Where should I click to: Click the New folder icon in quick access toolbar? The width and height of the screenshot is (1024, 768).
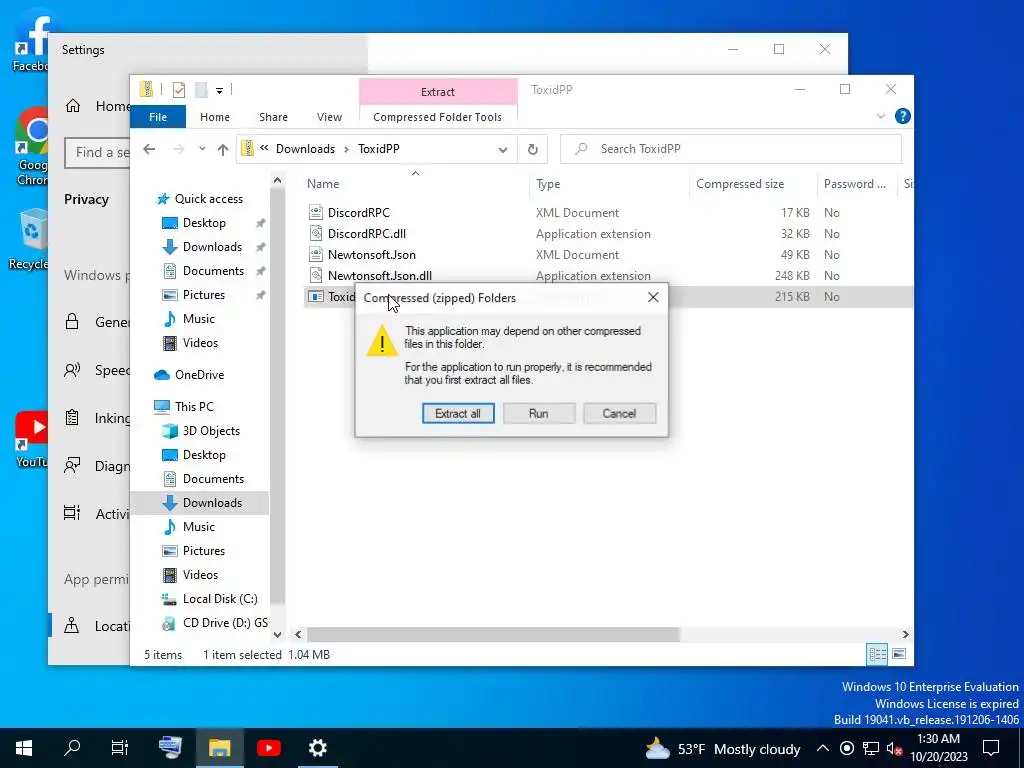click(201, 89)
